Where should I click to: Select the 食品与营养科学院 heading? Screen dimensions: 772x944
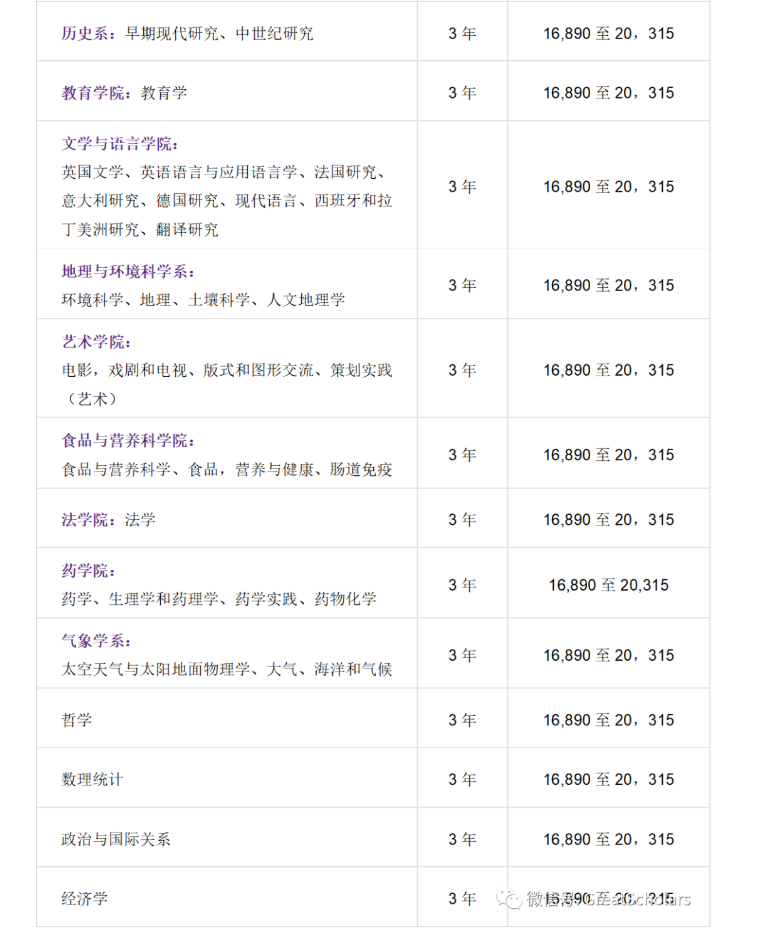[x=128, y=441]
